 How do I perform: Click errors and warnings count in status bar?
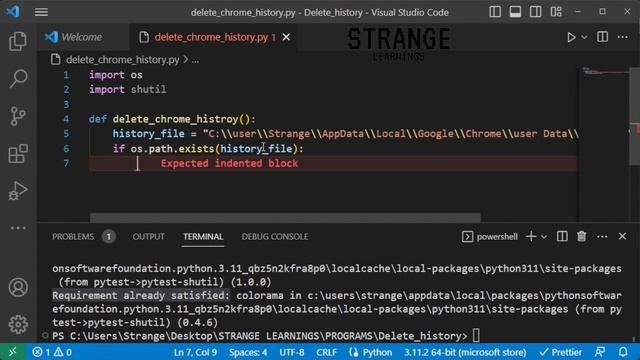point(52,352)
